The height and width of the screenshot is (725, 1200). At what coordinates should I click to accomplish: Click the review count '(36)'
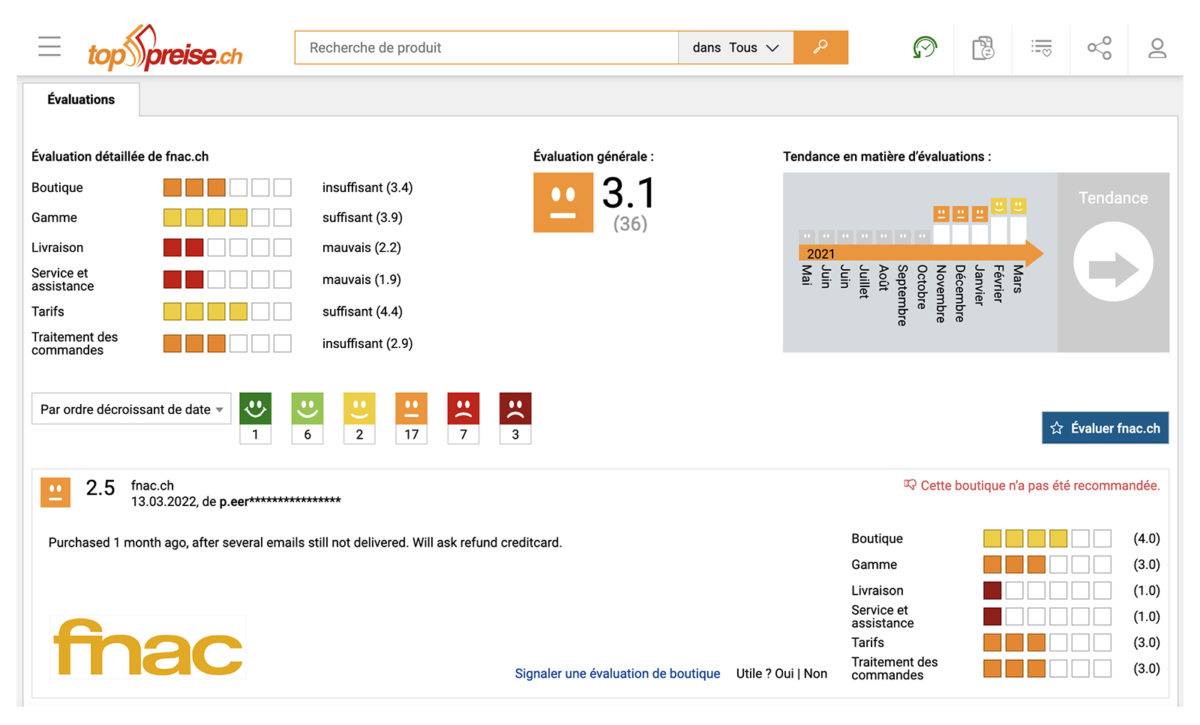[630, 224]
